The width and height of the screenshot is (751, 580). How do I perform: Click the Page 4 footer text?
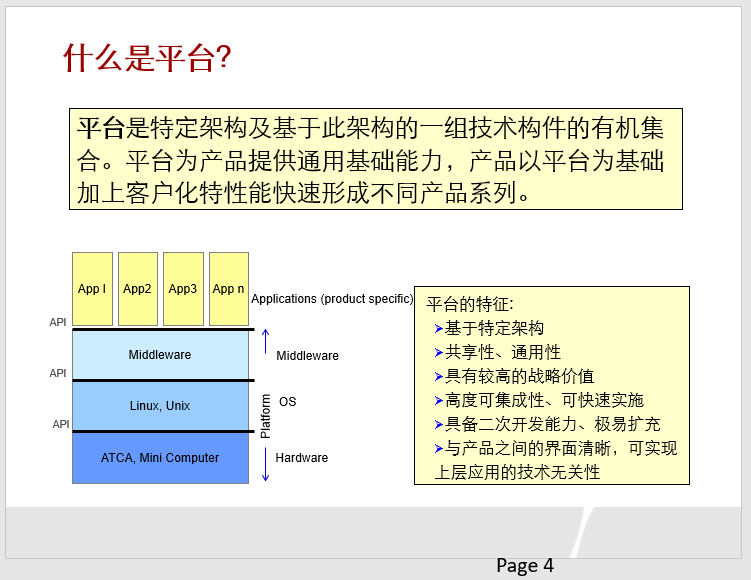pos(525,566)
